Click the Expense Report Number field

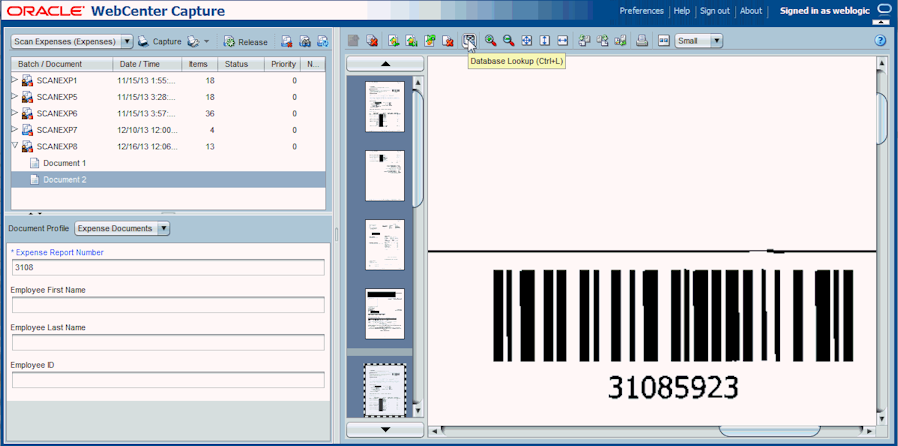[168, 267]
